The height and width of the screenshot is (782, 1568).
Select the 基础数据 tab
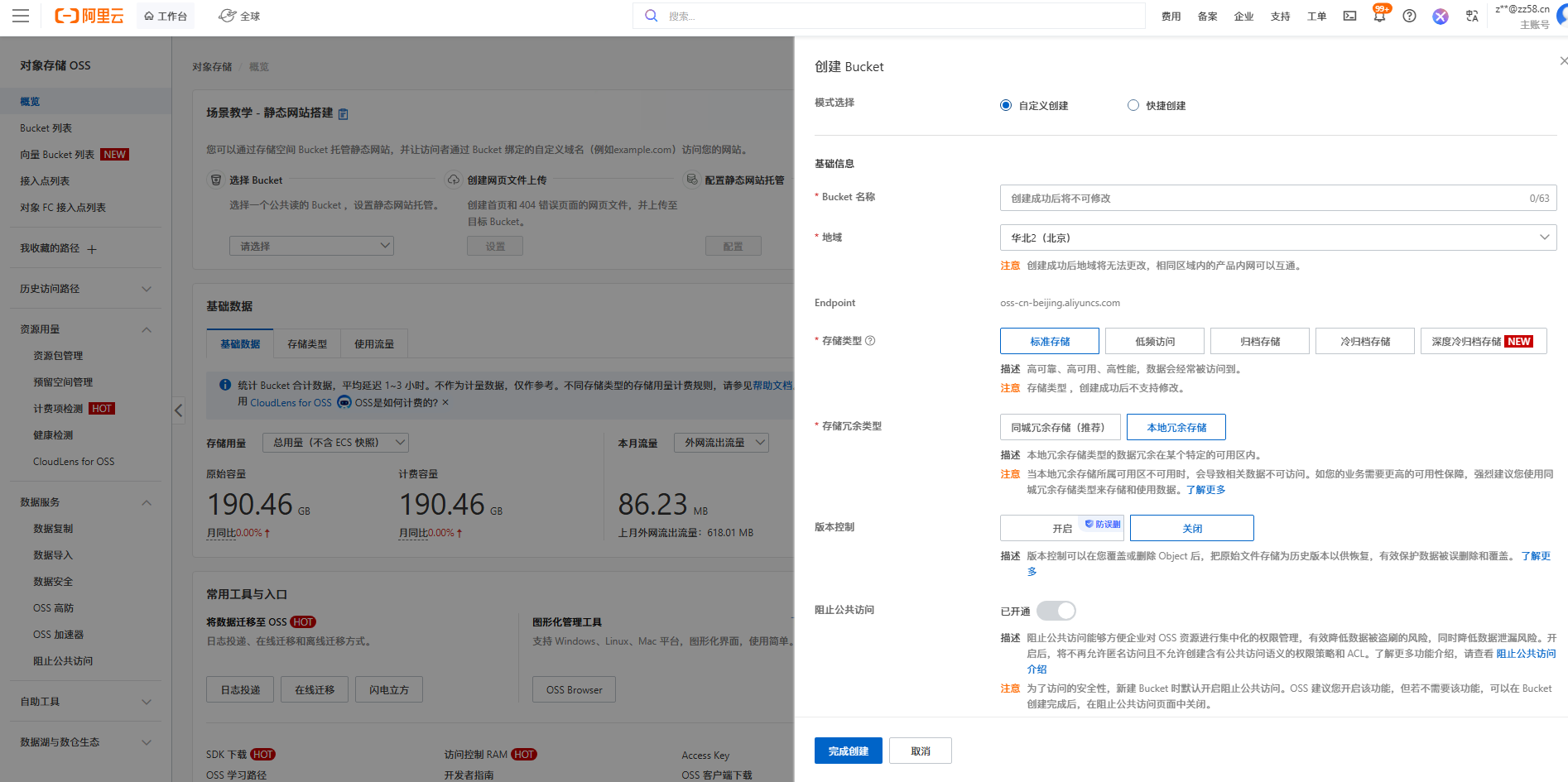[x=240, y=343]
